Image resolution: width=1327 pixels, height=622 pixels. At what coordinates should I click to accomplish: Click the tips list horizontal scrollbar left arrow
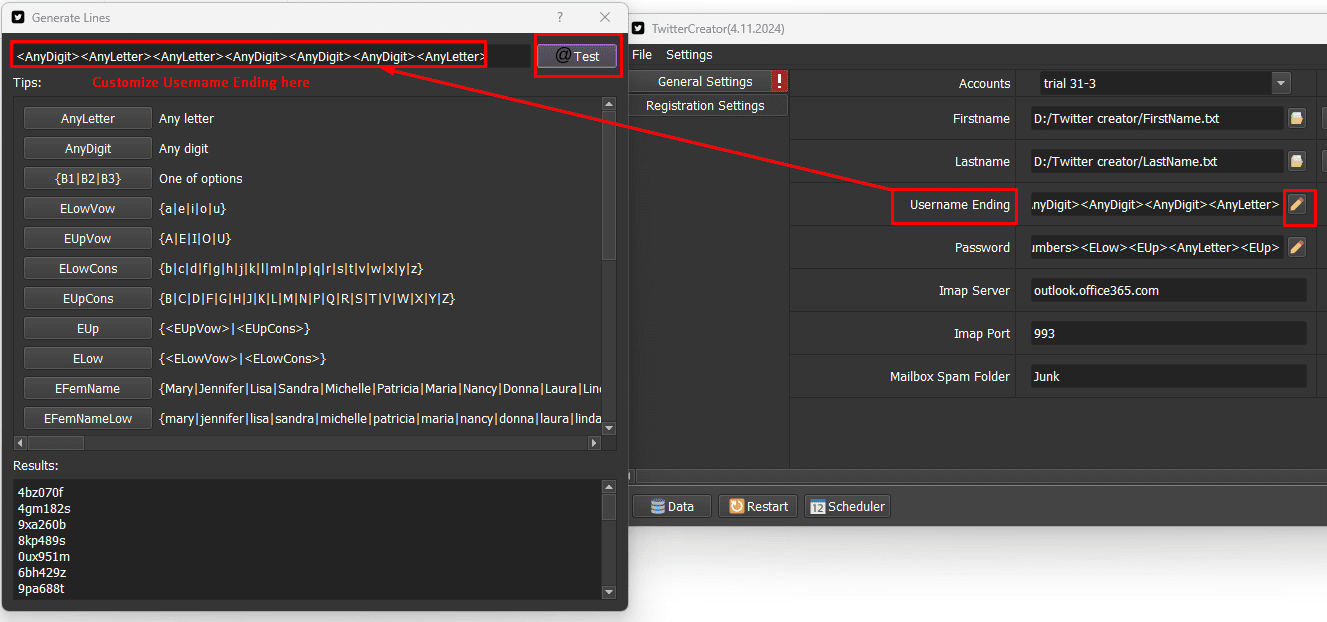tap(21, 442)
